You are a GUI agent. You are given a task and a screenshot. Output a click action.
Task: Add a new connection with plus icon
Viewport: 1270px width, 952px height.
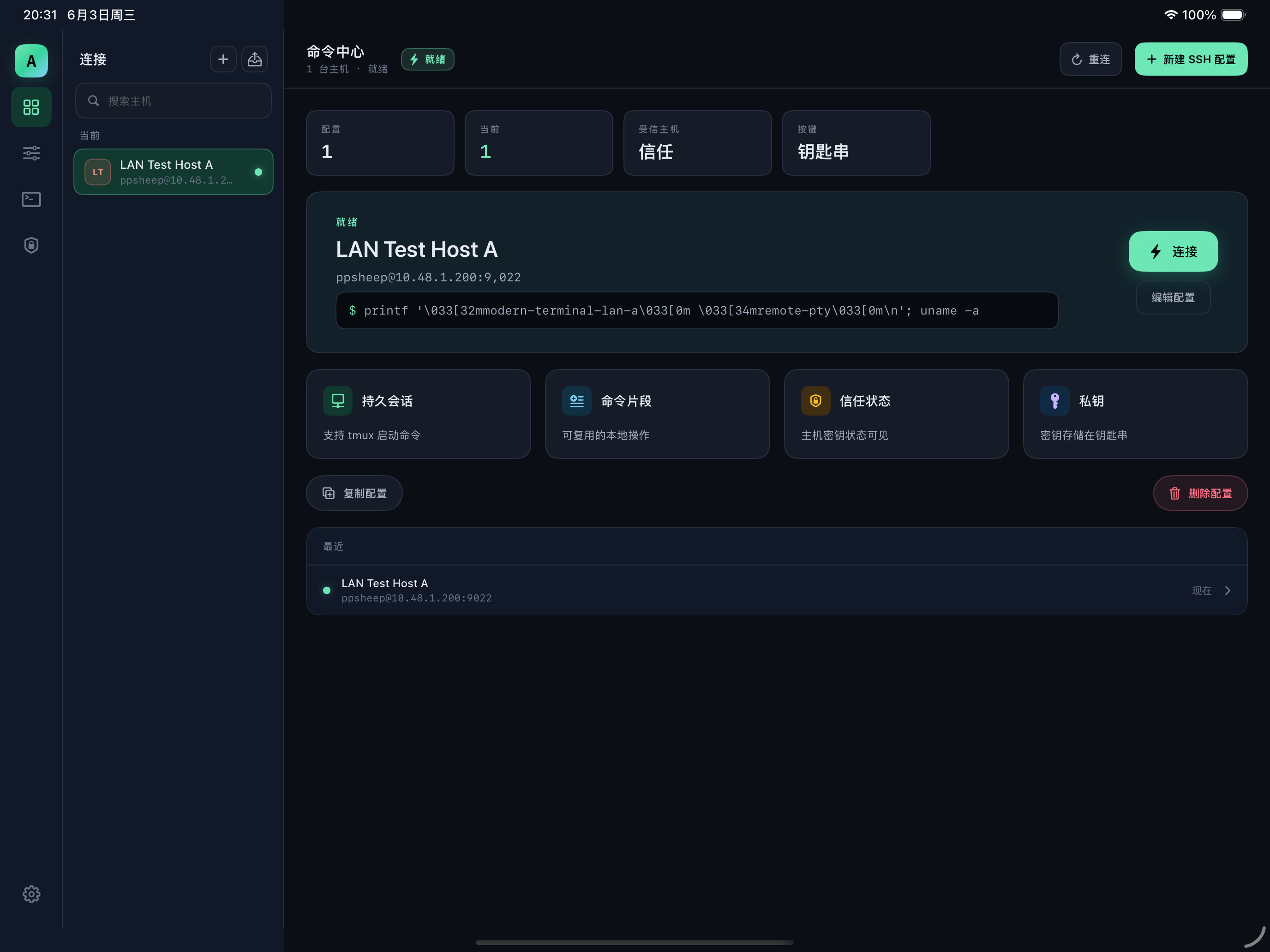pyautogui.click(x=223, y=59)
